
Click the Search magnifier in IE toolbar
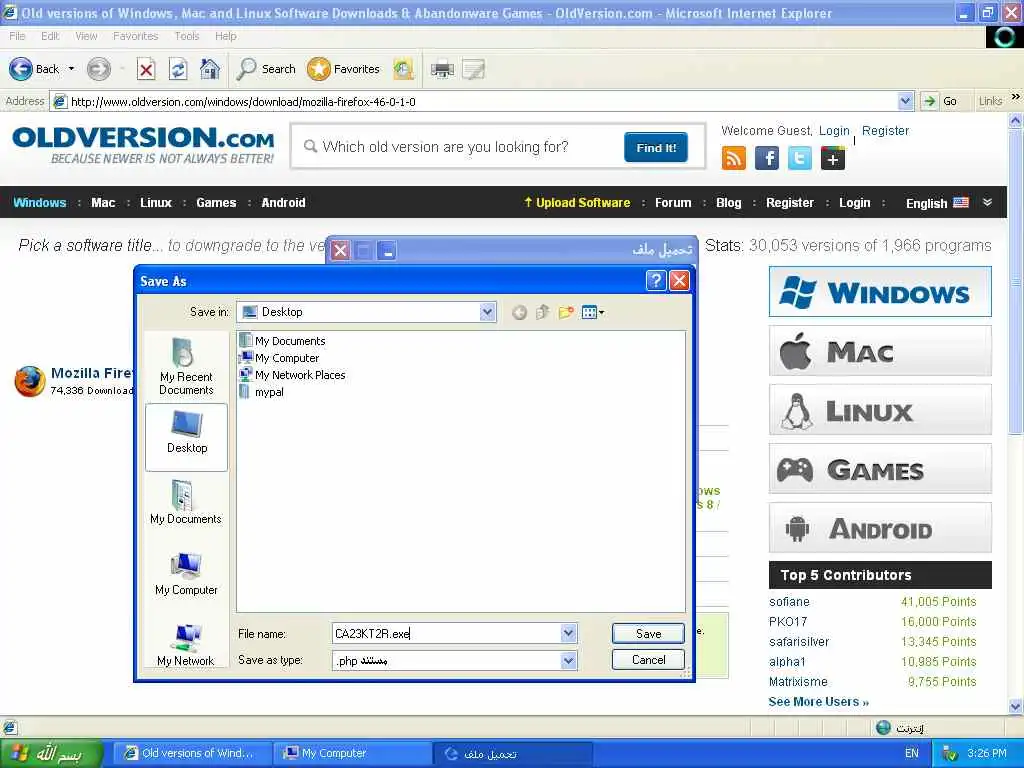[246, 69]
